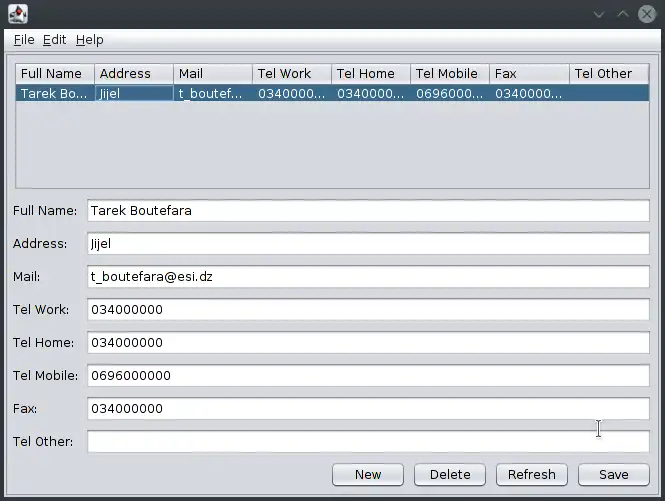
Task: Click the Fax column header
Action: click(x=529, y=74)
